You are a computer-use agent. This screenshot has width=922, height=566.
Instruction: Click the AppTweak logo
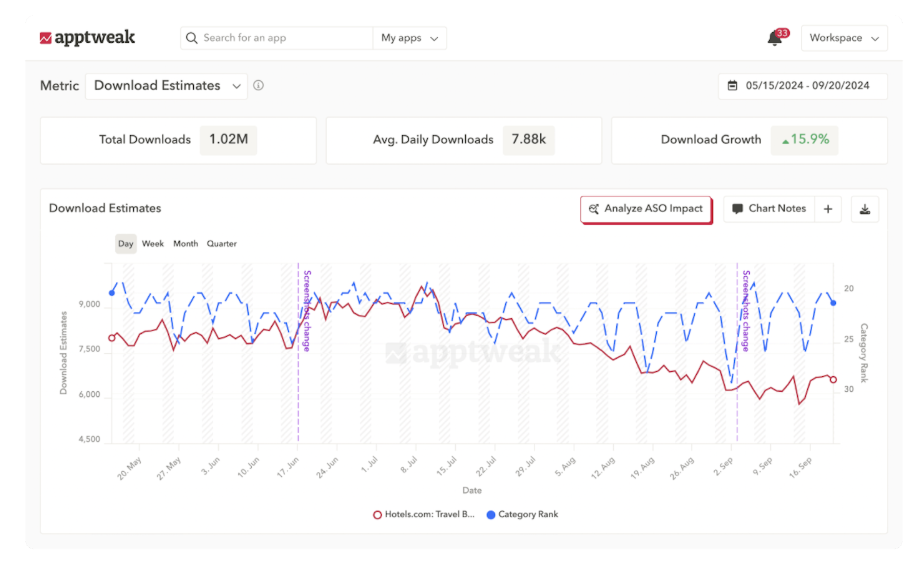87,38
